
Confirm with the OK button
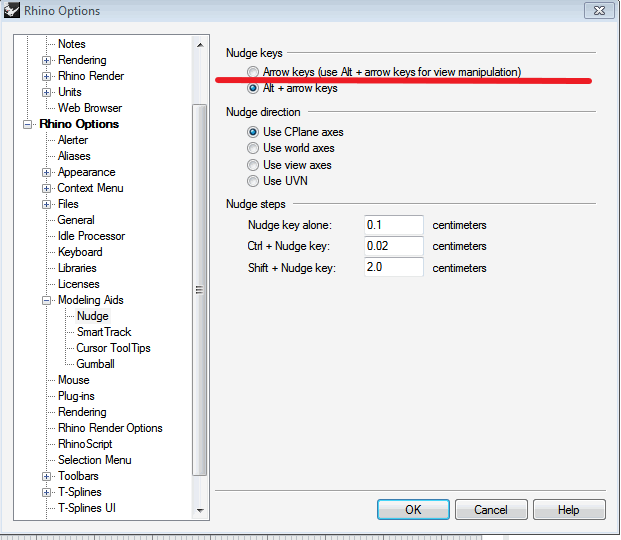413,509
